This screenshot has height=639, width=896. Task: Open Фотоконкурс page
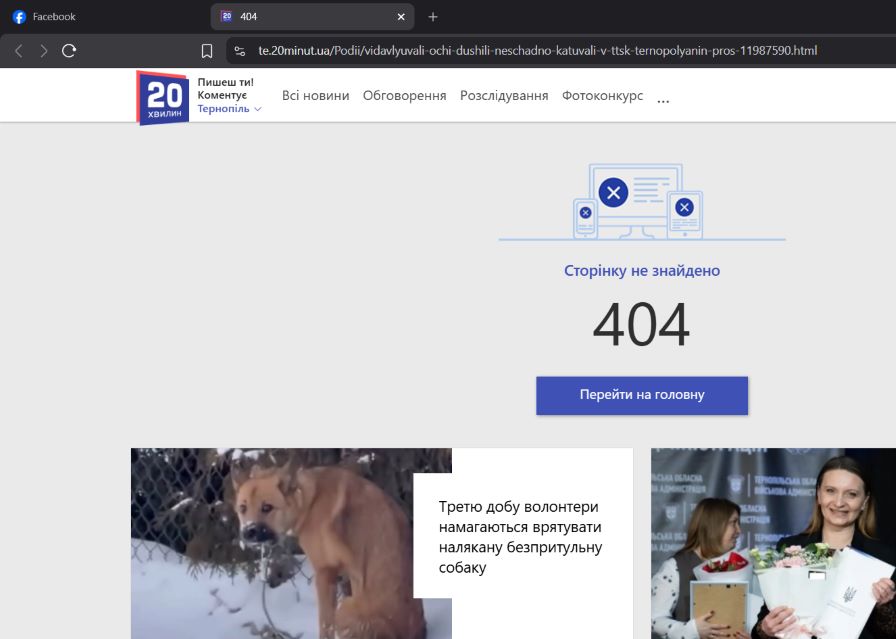click(x=602, y=96)
